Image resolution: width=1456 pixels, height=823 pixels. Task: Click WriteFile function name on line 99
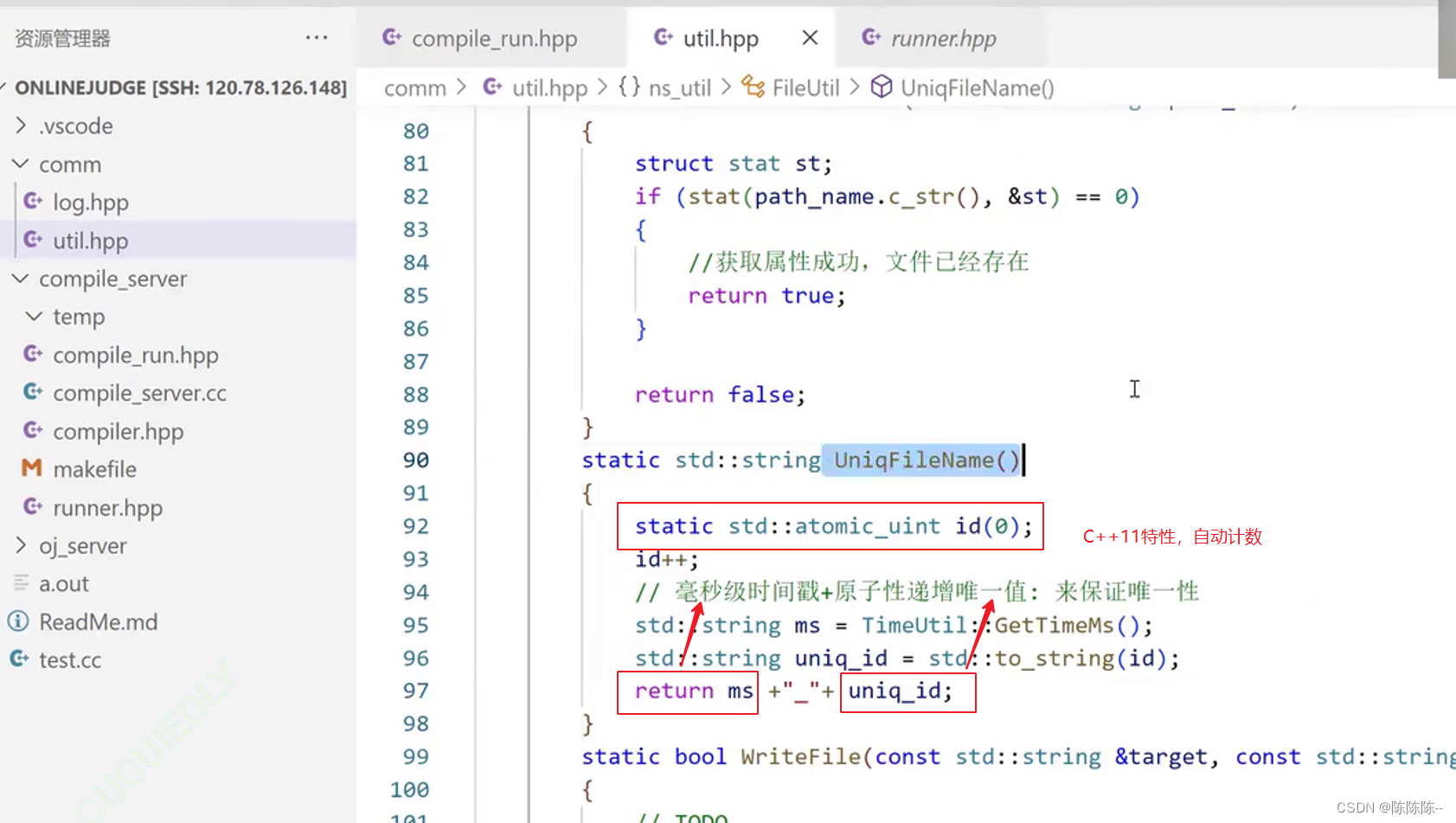pyautogui.click(x=801, y=756)
